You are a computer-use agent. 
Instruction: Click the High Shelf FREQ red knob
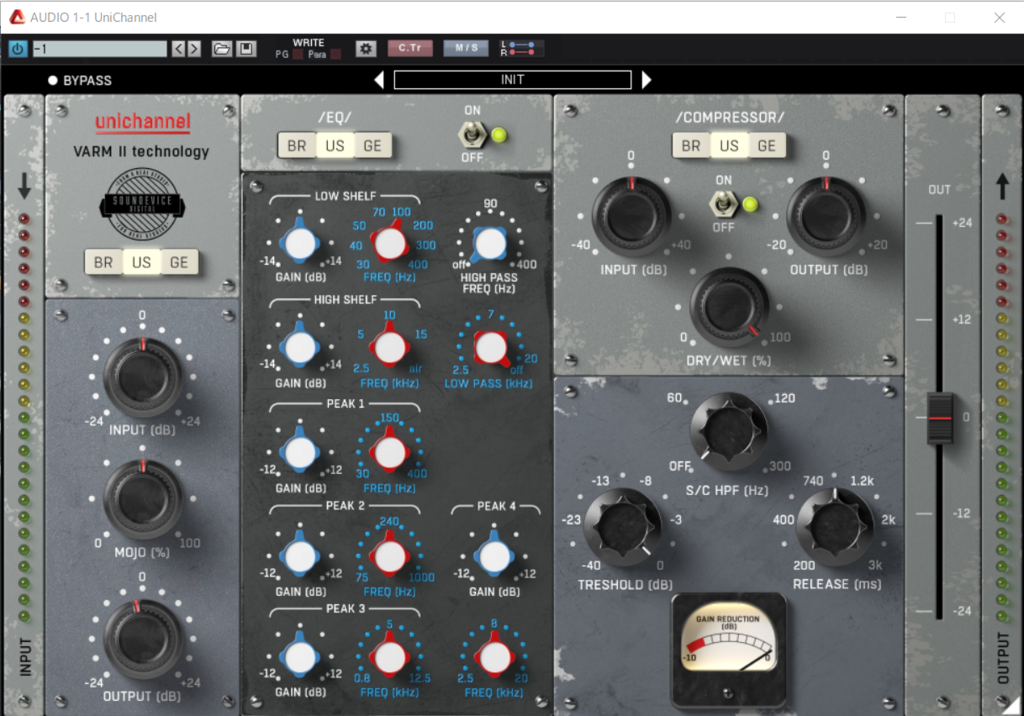(x=390, y=347)
